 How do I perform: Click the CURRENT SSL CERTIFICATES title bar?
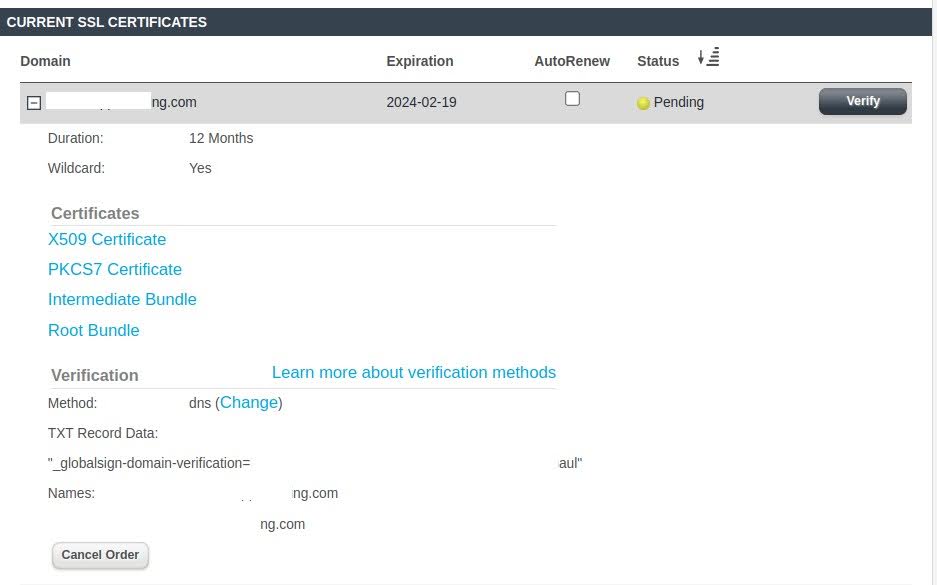coord(106,22)
